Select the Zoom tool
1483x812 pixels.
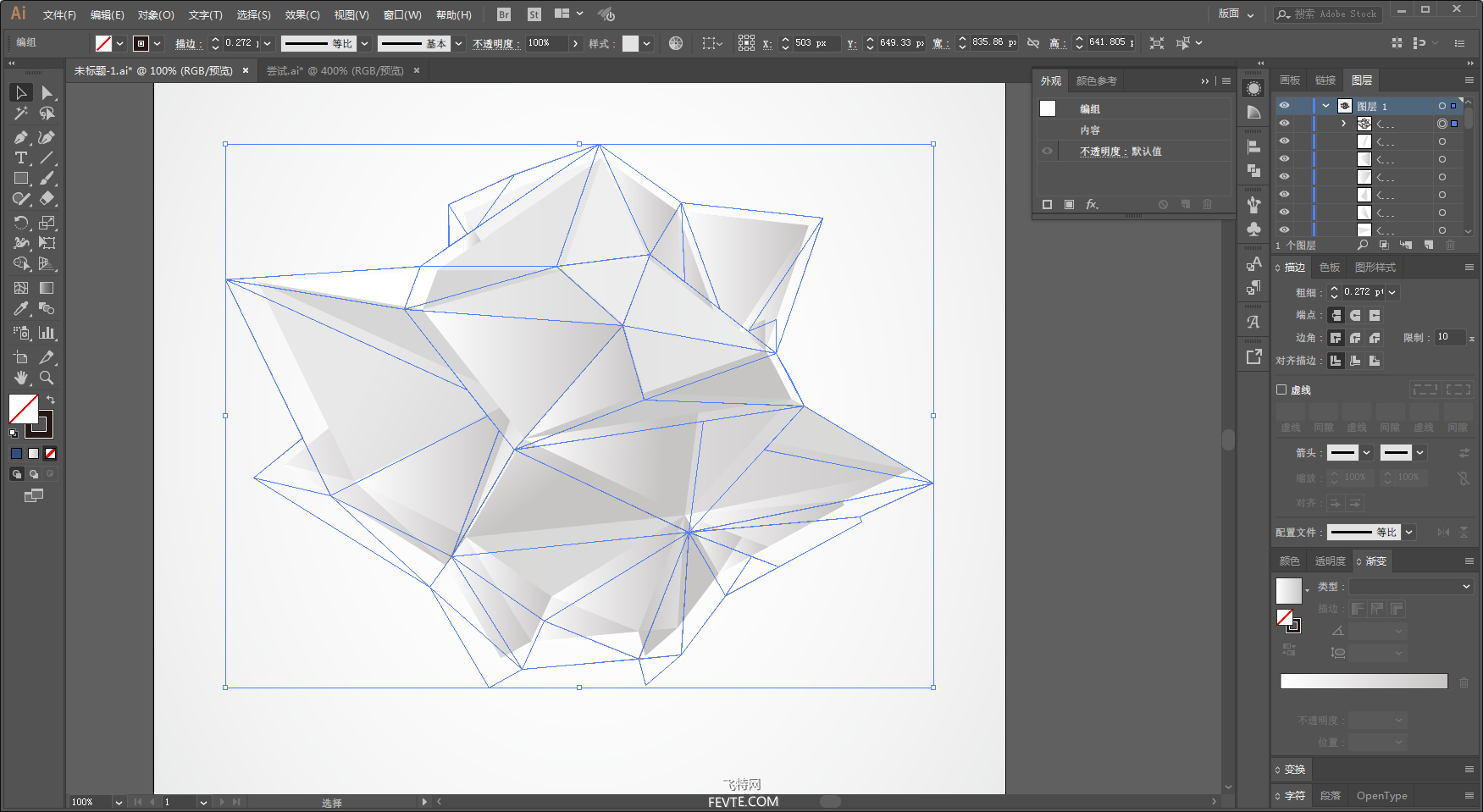[47, 378]
